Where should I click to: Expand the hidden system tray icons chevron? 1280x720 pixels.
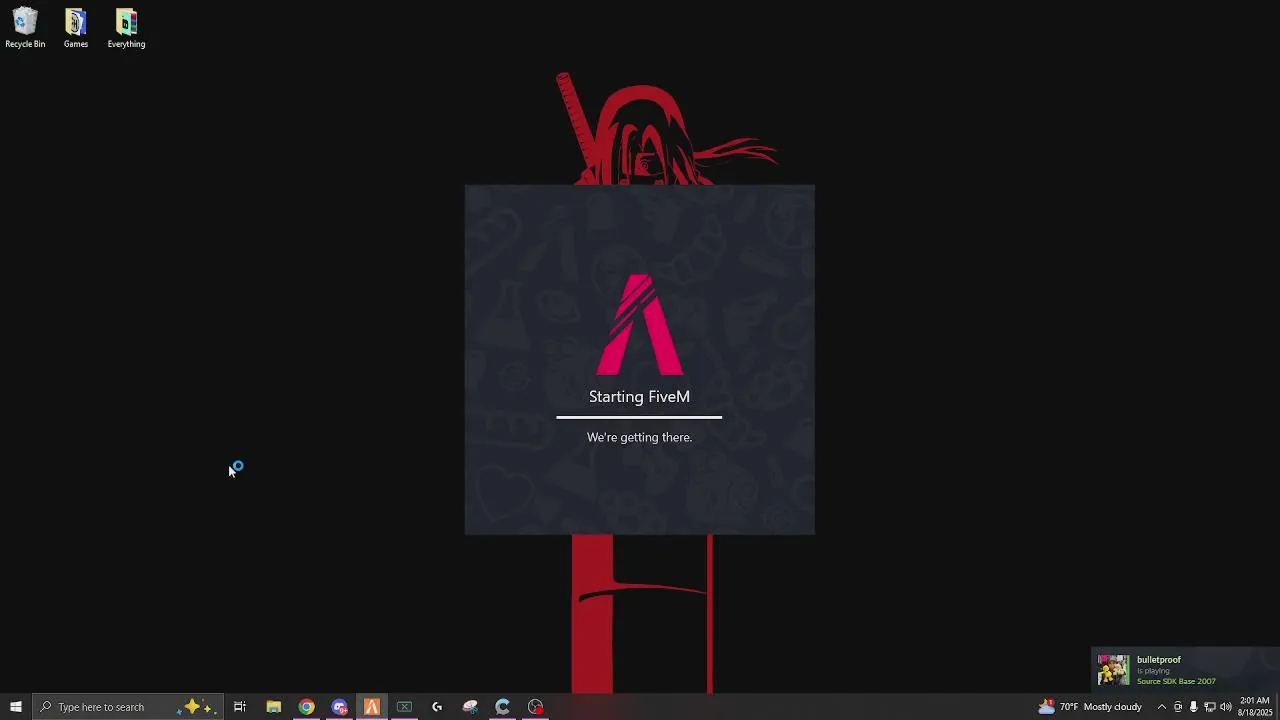click(x=1161, y=707)
